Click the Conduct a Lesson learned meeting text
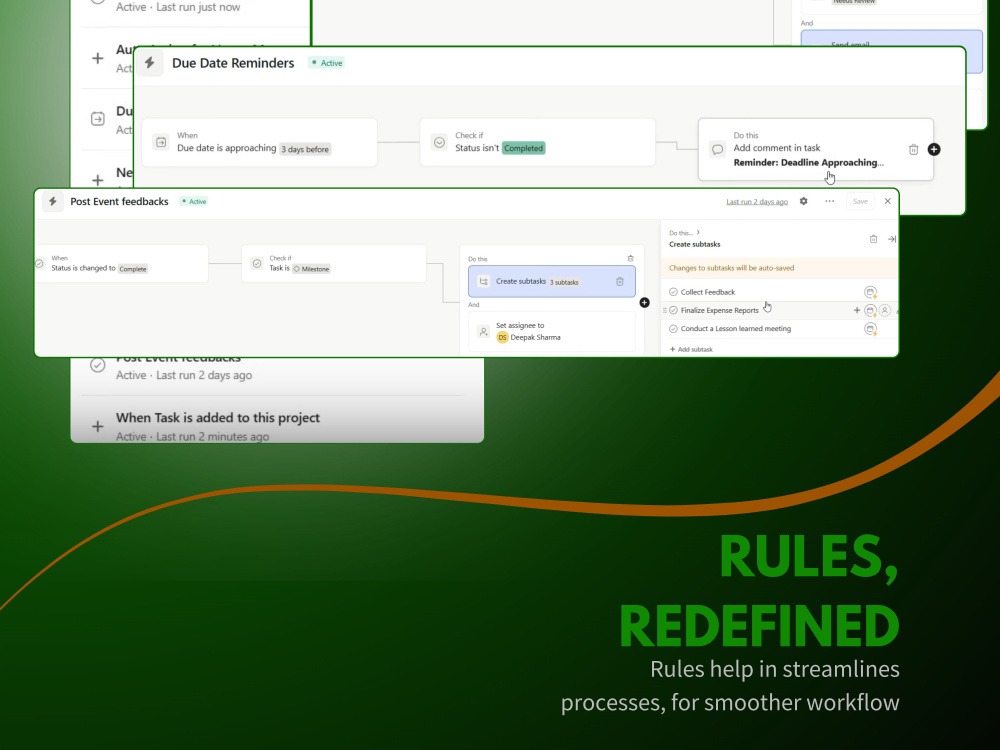This screenshot has width=1000, height=750. point(735,329)
